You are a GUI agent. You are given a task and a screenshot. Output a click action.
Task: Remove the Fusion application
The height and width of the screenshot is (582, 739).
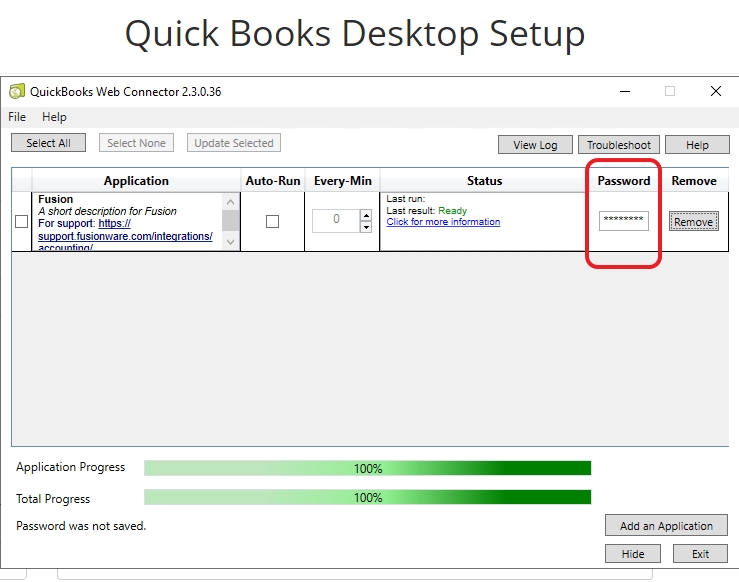[x=693, y=222]
